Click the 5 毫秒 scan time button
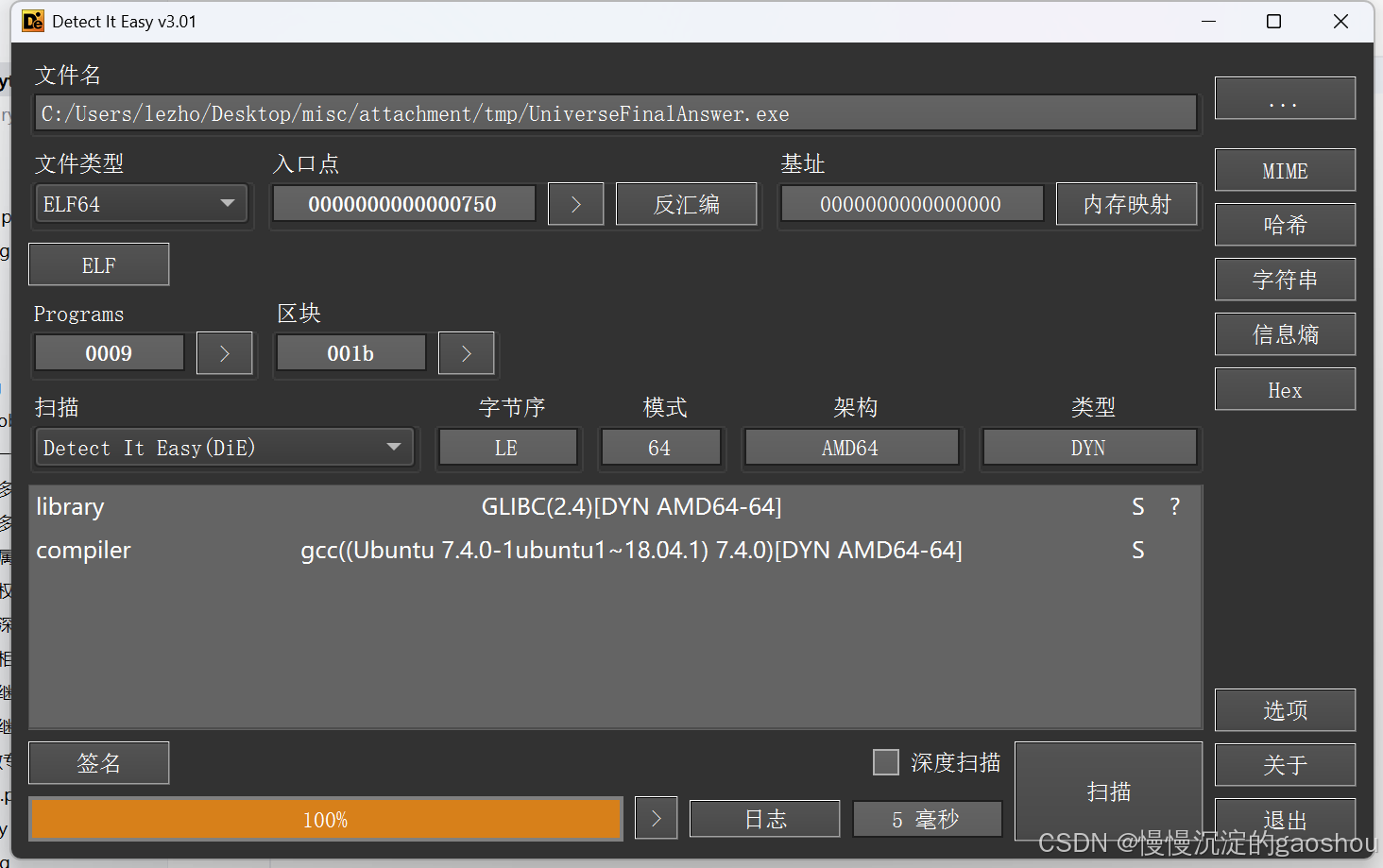This screenshot has width=1383, height=868. pos(927,819)
